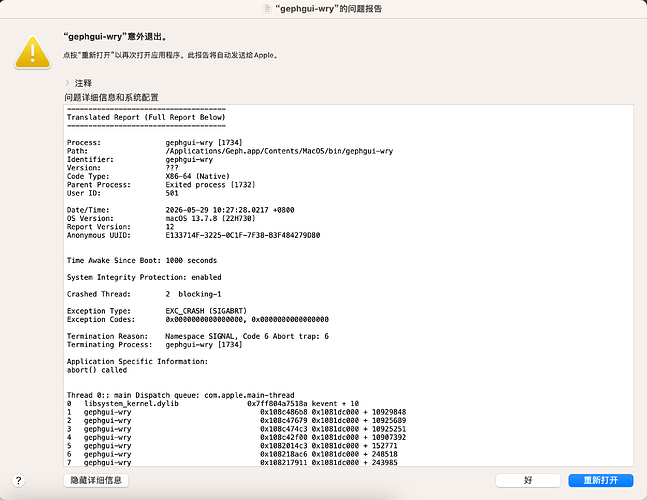Expand the 注释 comments section
The height and width of the screenshot is (500, 647).
click(67, 83)
